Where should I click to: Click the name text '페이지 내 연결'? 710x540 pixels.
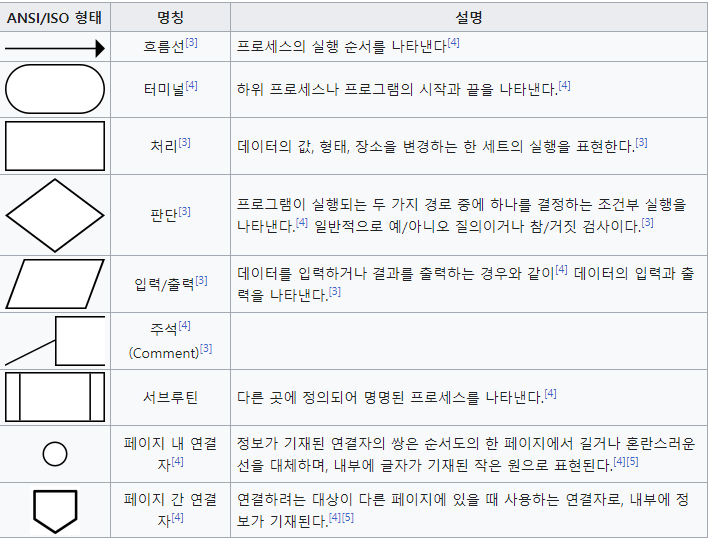click(x=170, y=444)
